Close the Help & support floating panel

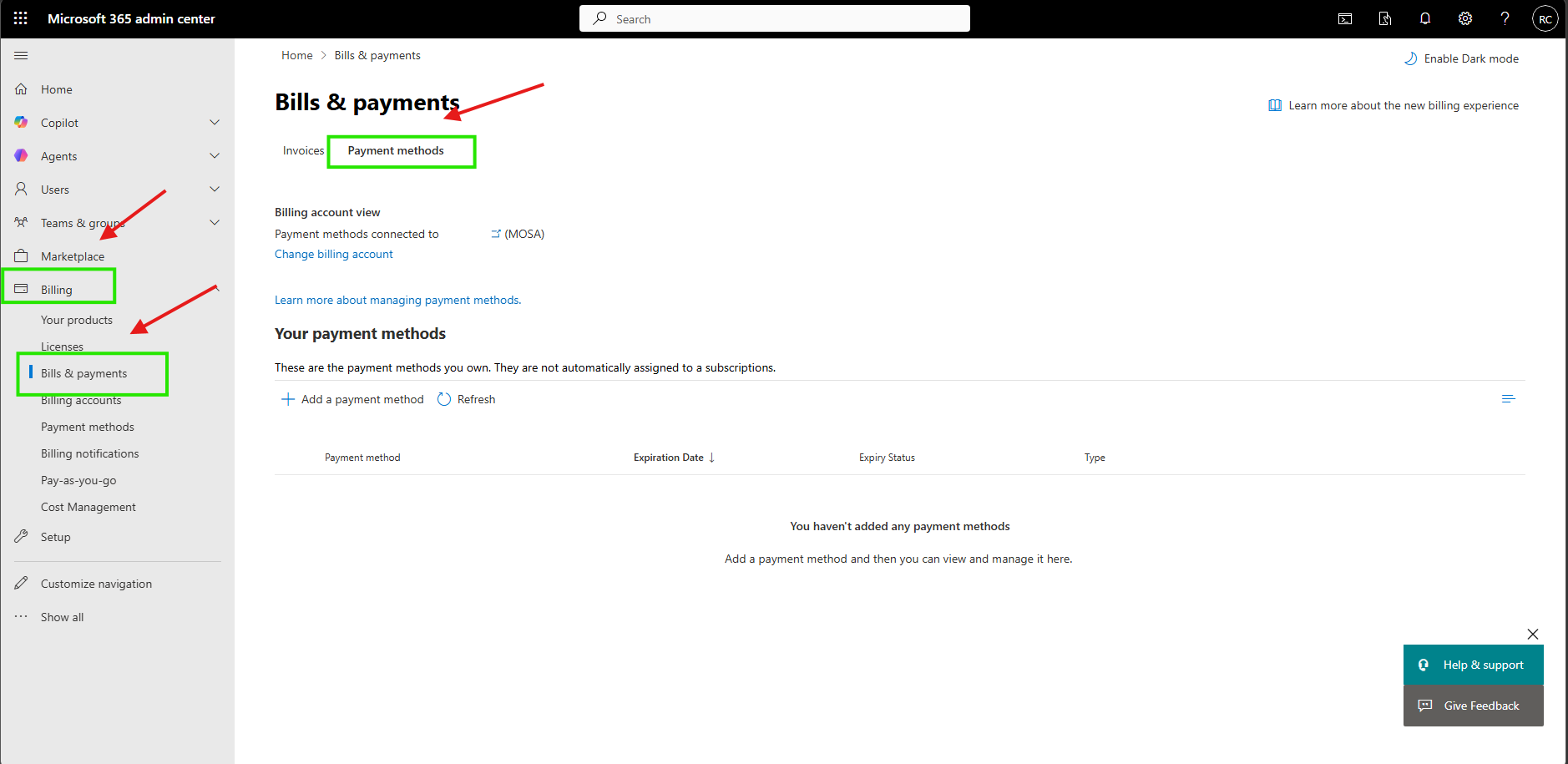coord(1533,634)
